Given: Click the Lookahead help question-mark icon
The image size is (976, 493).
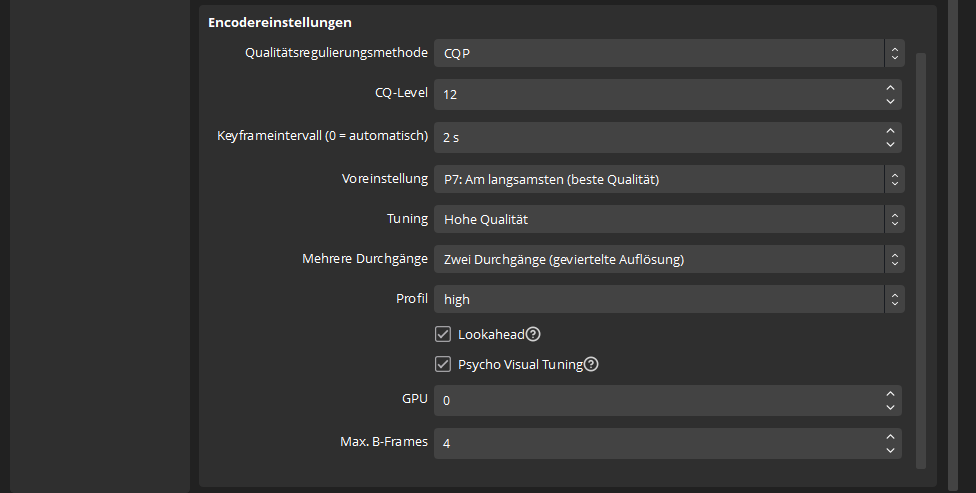Looking at the screenshot, I should (x=533, y=334).
